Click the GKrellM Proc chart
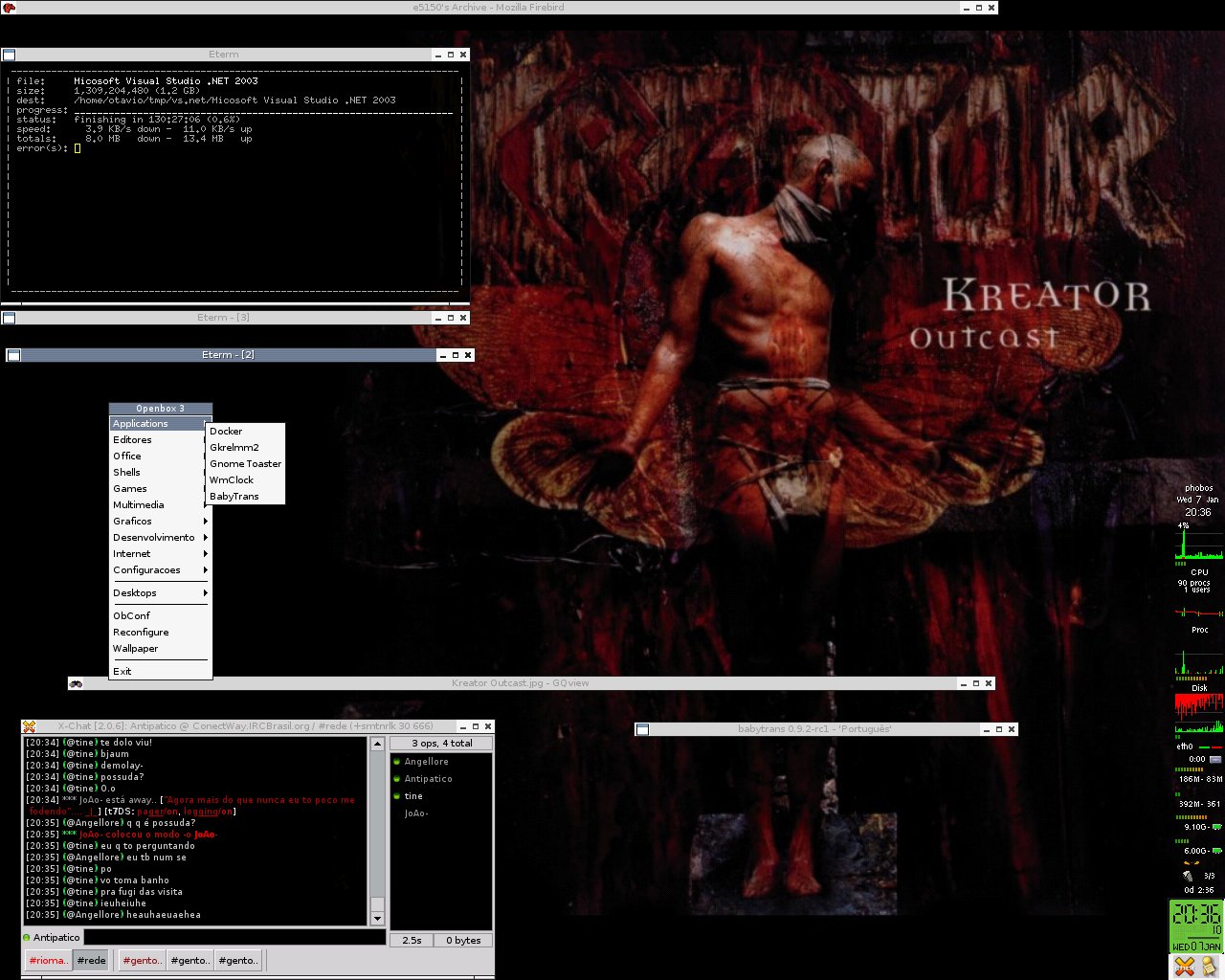Viewport: 1225px width, 980px height. 1198,611
